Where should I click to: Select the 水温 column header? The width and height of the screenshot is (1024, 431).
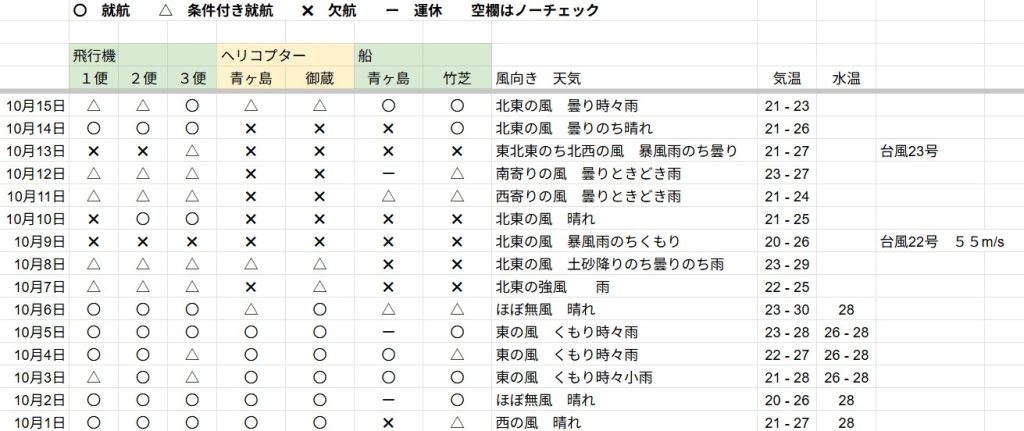pyautogui.click(x=845, y=78)
